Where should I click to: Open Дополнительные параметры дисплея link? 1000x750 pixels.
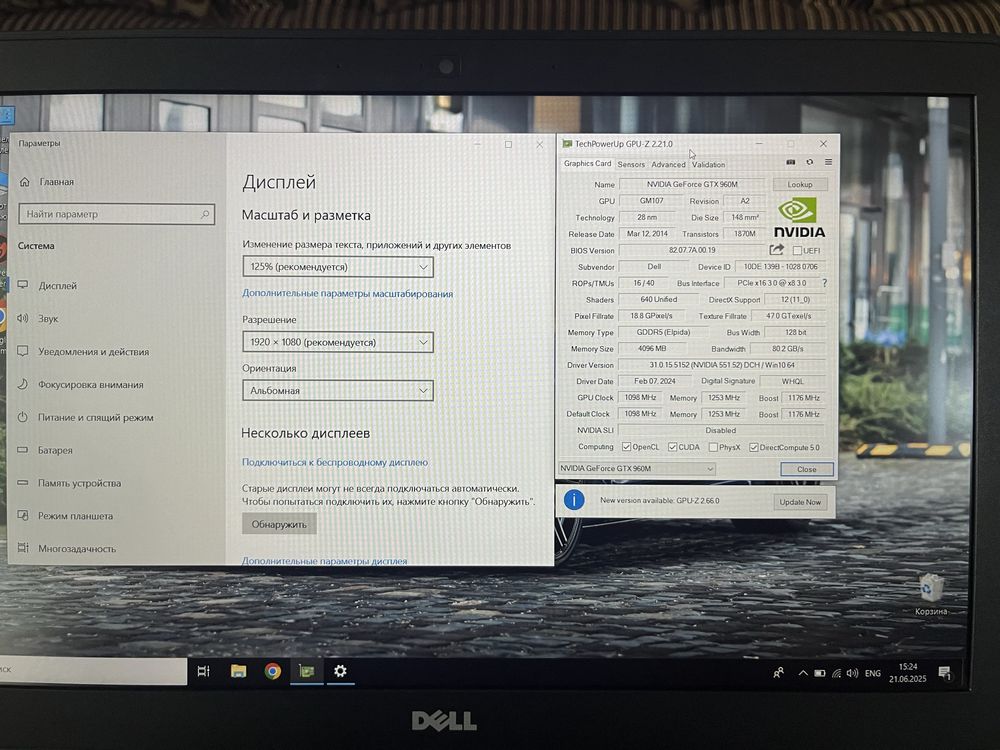(x=324, y=561)
